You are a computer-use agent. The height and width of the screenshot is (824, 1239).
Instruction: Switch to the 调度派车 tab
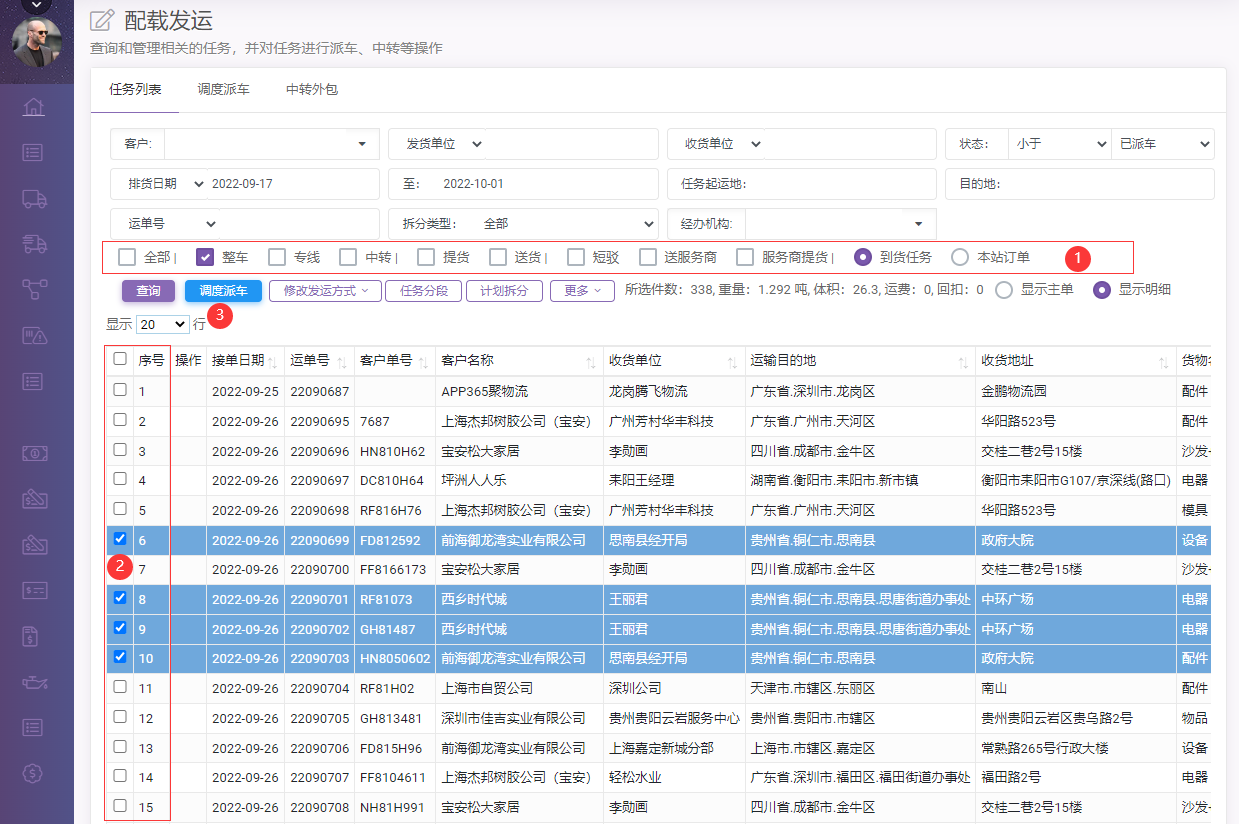[x=223, y=89]
